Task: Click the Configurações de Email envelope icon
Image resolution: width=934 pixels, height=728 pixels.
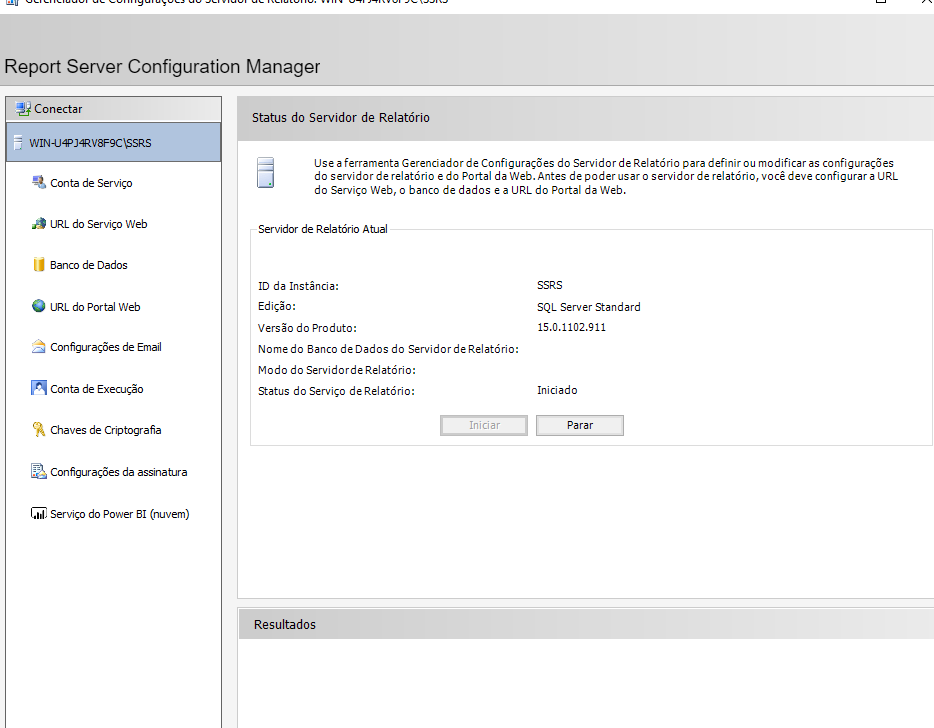Action: coord(39,347)
